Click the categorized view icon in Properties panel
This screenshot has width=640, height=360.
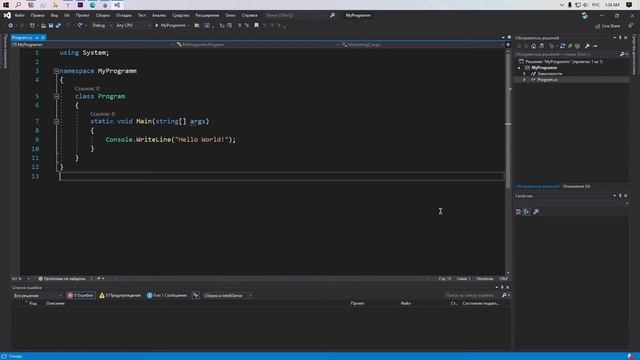pyautogui.click(x=518, y=211)
